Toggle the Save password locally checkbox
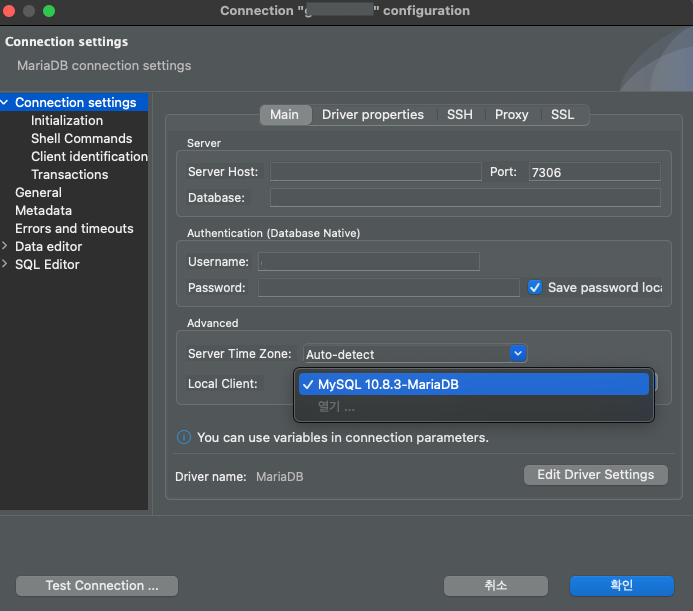This screenshot has width=693, height=611. 535,287
